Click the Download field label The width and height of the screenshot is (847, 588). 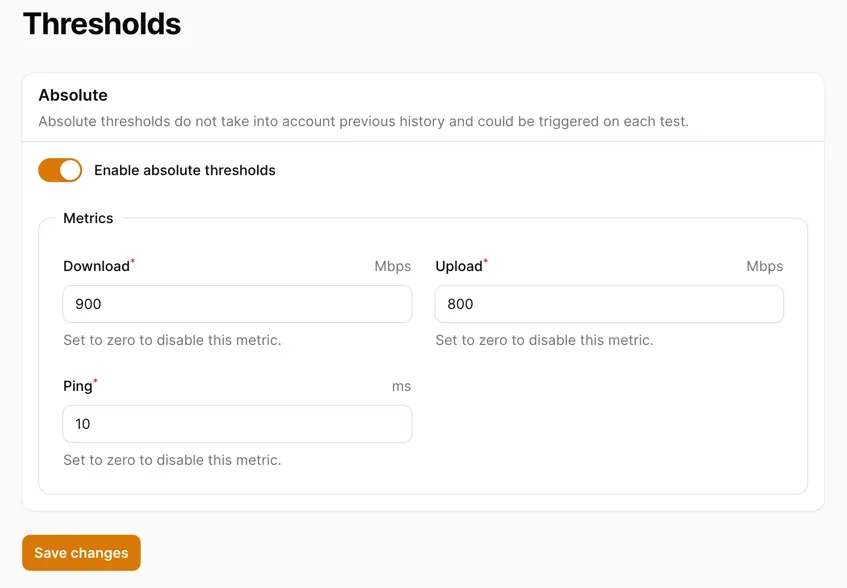coord(96,266)
